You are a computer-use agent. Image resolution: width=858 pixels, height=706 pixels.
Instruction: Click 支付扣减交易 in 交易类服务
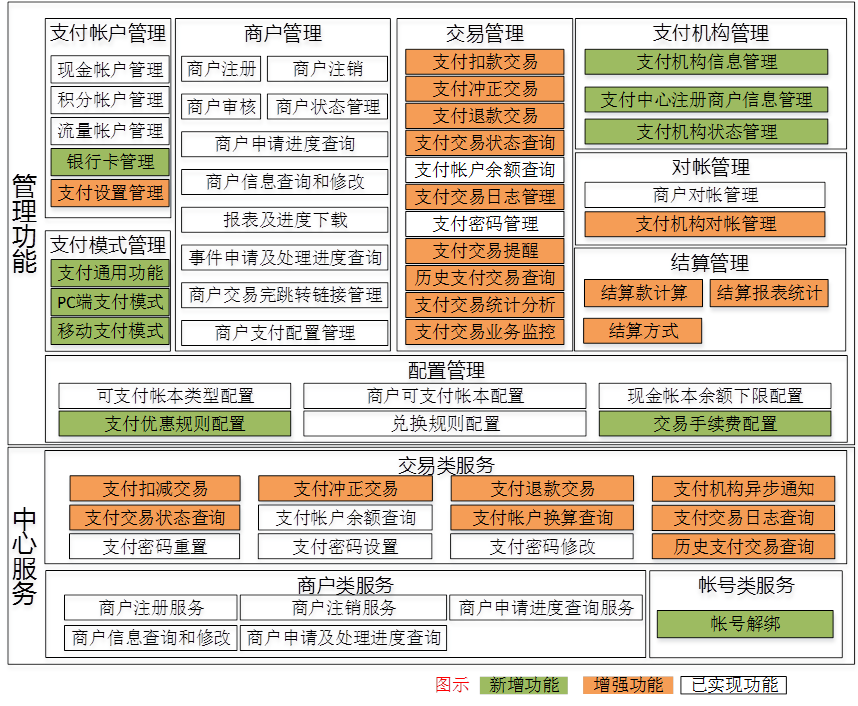pyautogui.click(x=154, y=489)
